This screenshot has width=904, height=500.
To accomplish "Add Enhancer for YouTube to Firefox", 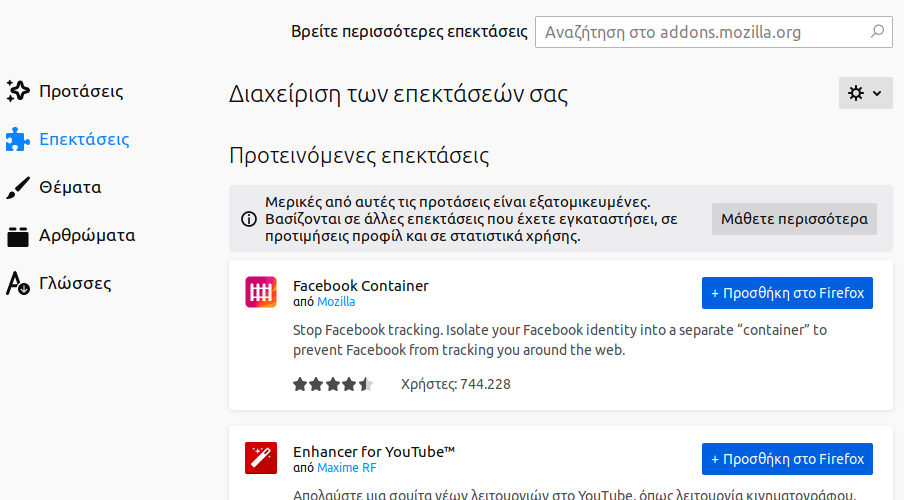I will coord(787,459).
